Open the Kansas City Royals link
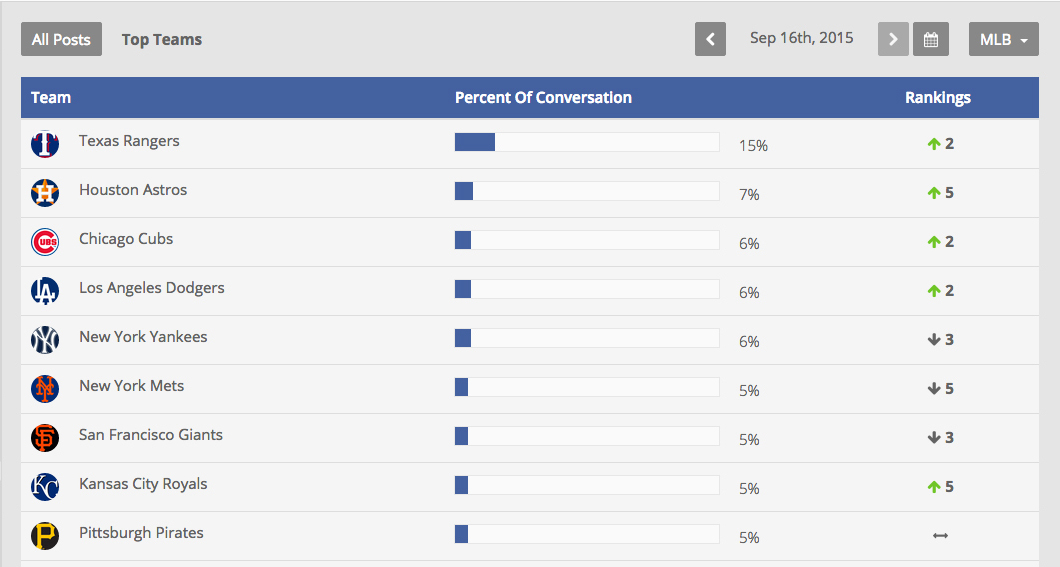 [143, 484]
